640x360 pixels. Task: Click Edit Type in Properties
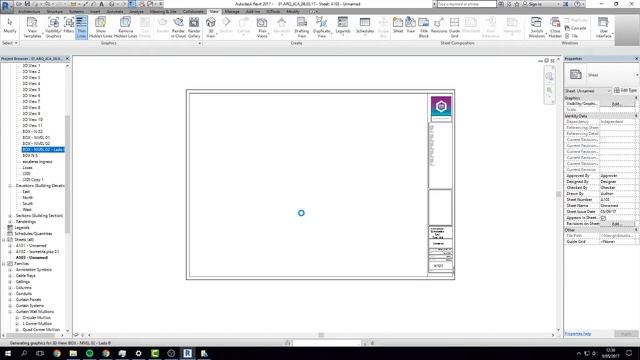[625, 90]
